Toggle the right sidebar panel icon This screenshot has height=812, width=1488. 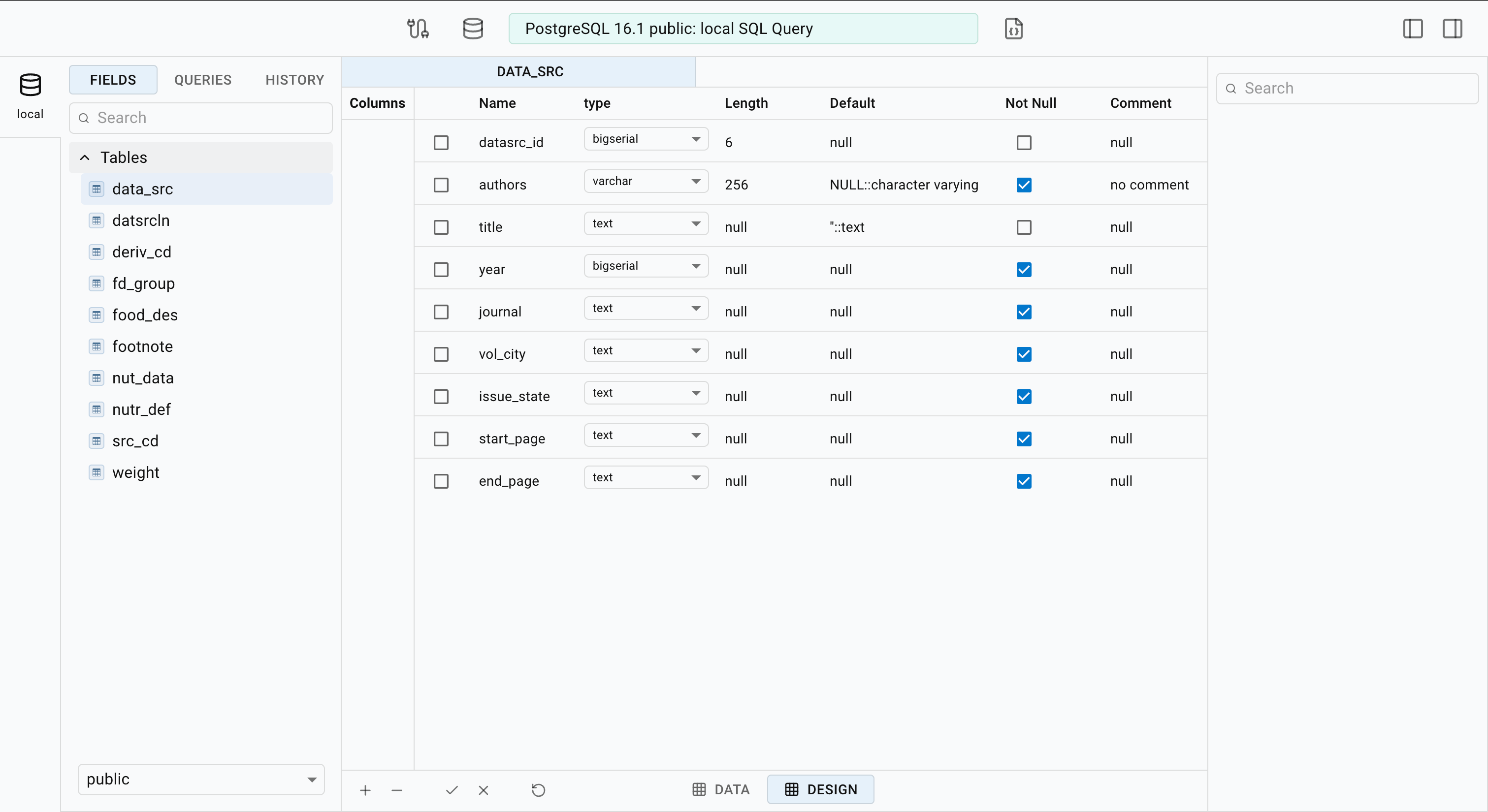(x=1452, y=29)
